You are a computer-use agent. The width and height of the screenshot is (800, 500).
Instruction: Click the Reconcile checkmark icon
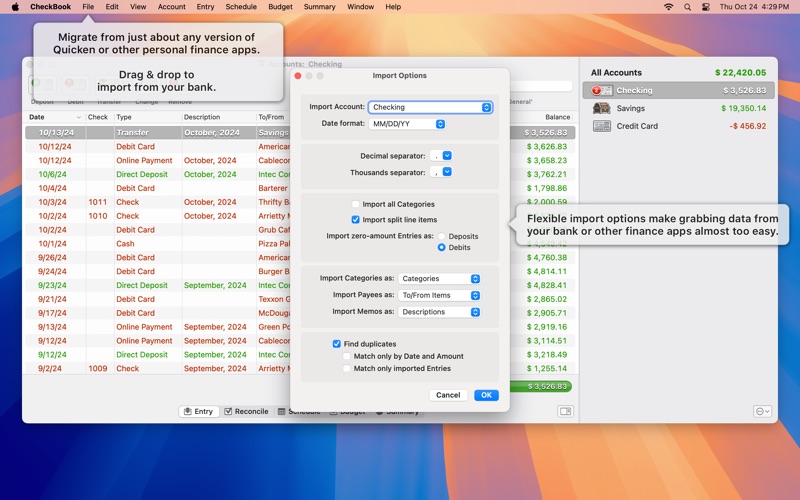tap(228, 411)
